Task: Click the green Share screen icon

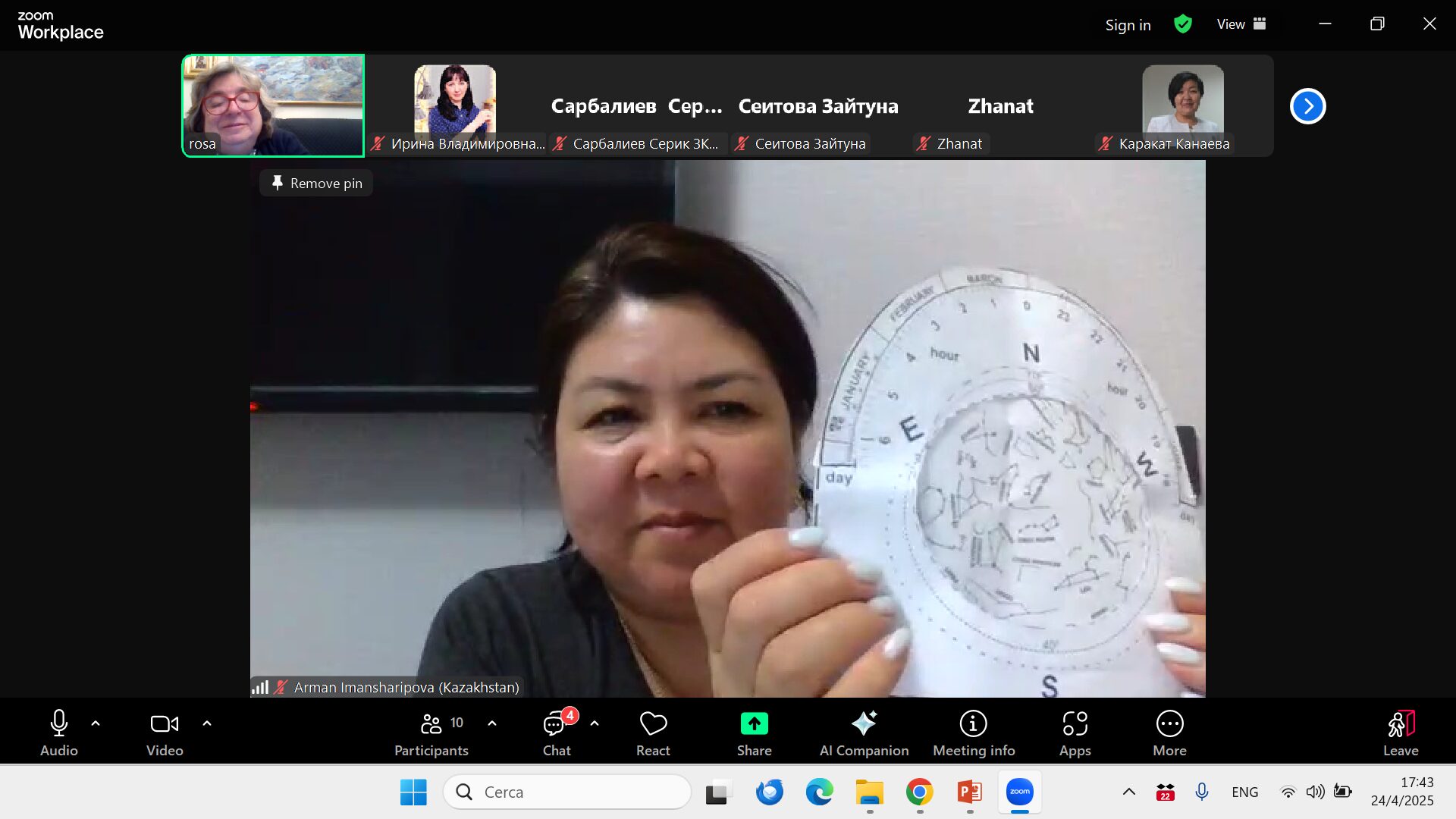Action: coord(754,723)
